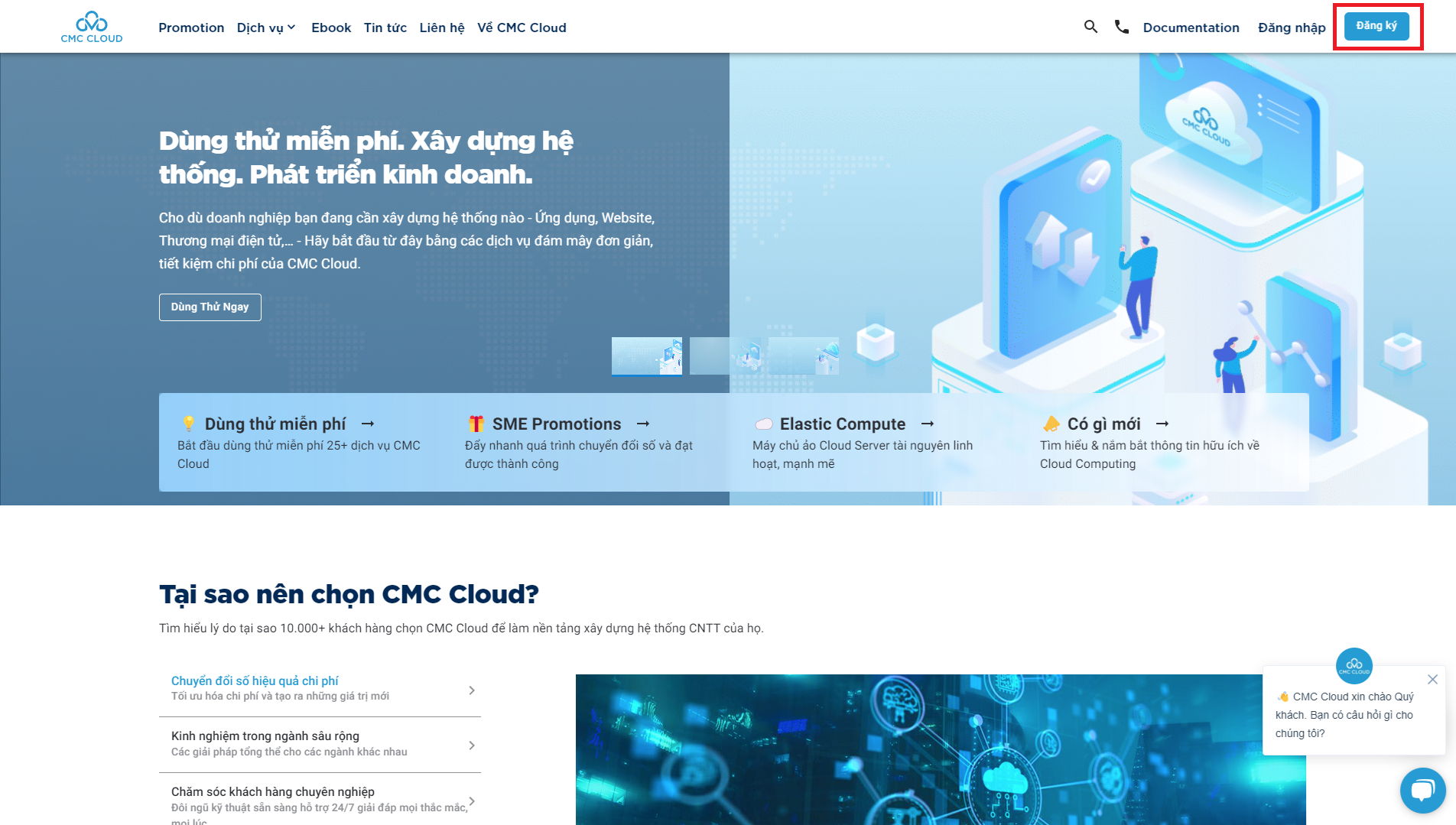
Task: Open the SME Promotions card title
Action: pyautogui.click(x=557, y=424)
